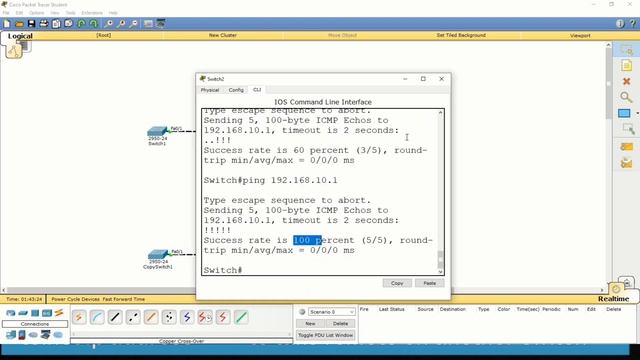Select the Switches device category
This screenshot has width=640, height=360.
[x=23, y=313]
